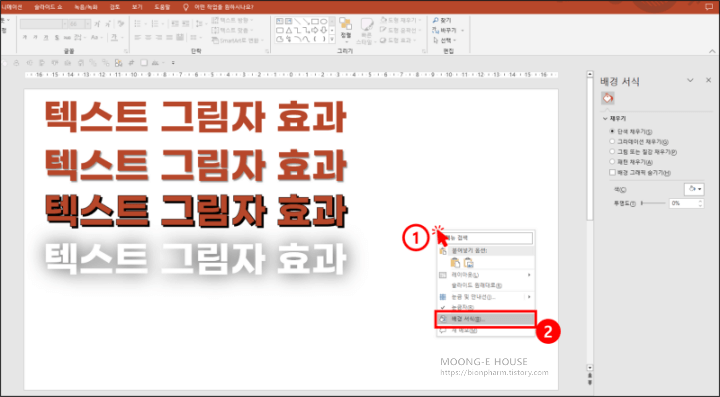The height and width of the screenshot is (397, 720).
Task: Toggle the text shadow (S) button
Action: pyautogui.click(x=57, y=38)
